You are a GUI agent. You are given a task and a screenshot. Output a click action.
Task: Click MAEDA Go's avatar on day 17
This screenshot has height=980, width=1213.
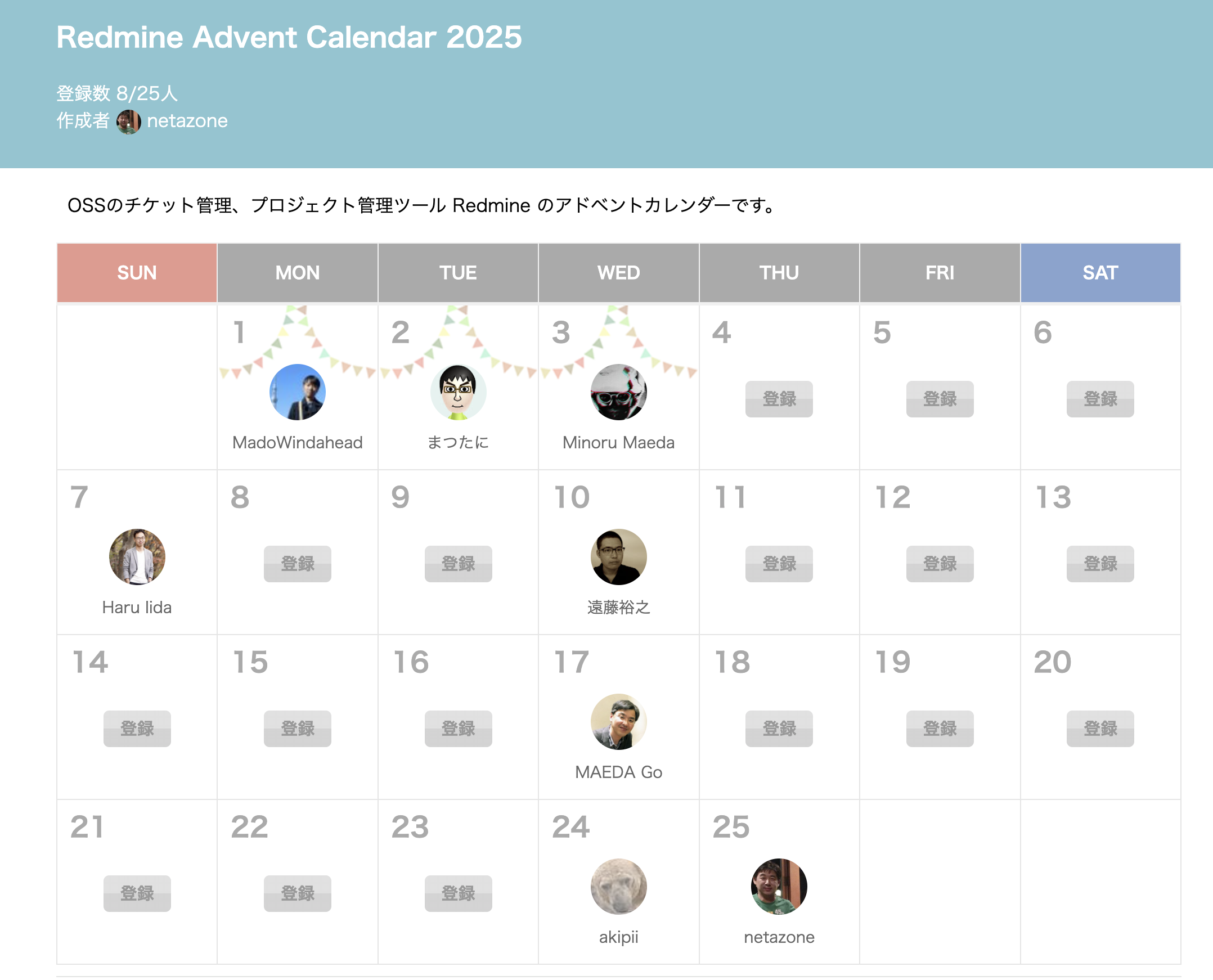point(618,721)
